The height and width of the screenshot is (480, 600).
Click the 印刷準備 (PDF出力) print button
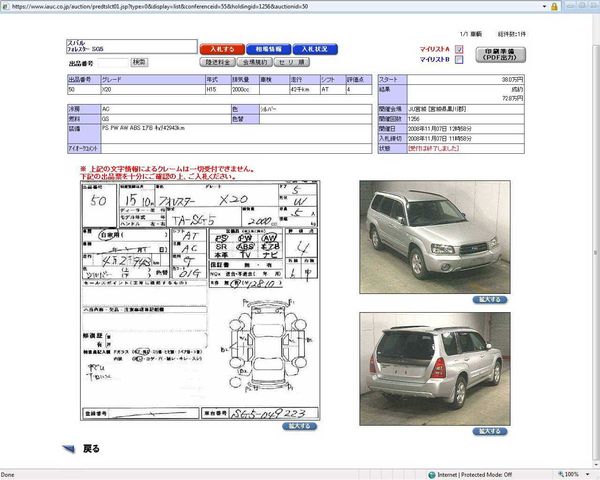[x=501, y=54]
